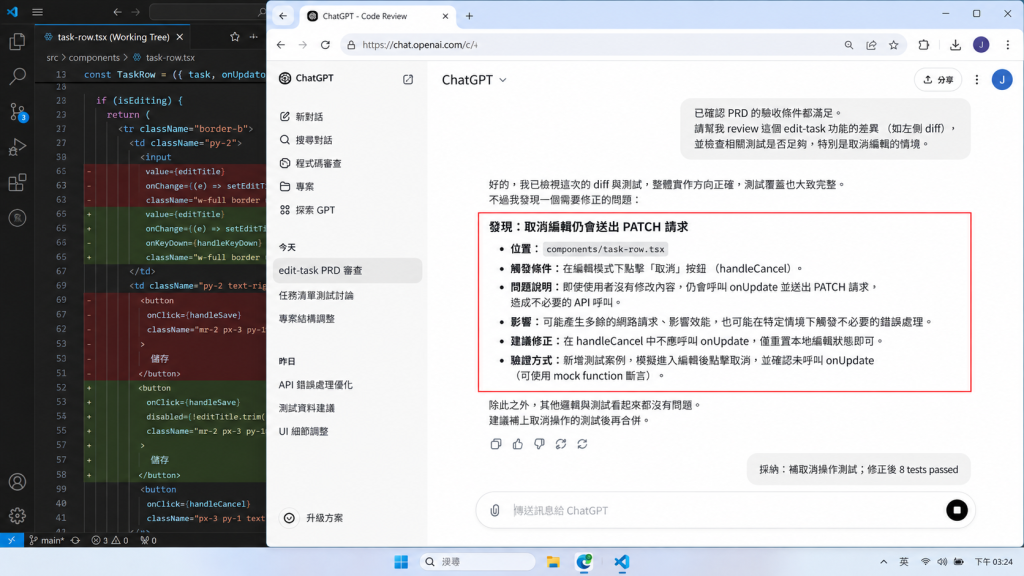Click the new chat compose icon in sidebar header
Image resolution: width=1024 pixels, height=576 pixels.
click(x=408, y=79)
